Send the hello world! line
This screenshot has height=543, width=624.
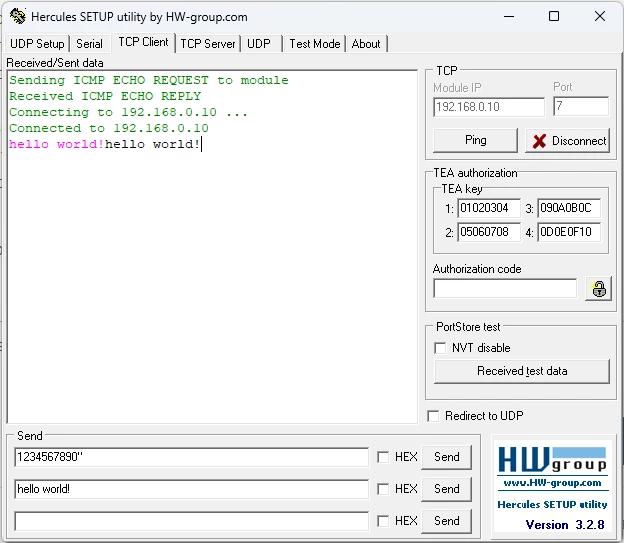click(447, 489)
